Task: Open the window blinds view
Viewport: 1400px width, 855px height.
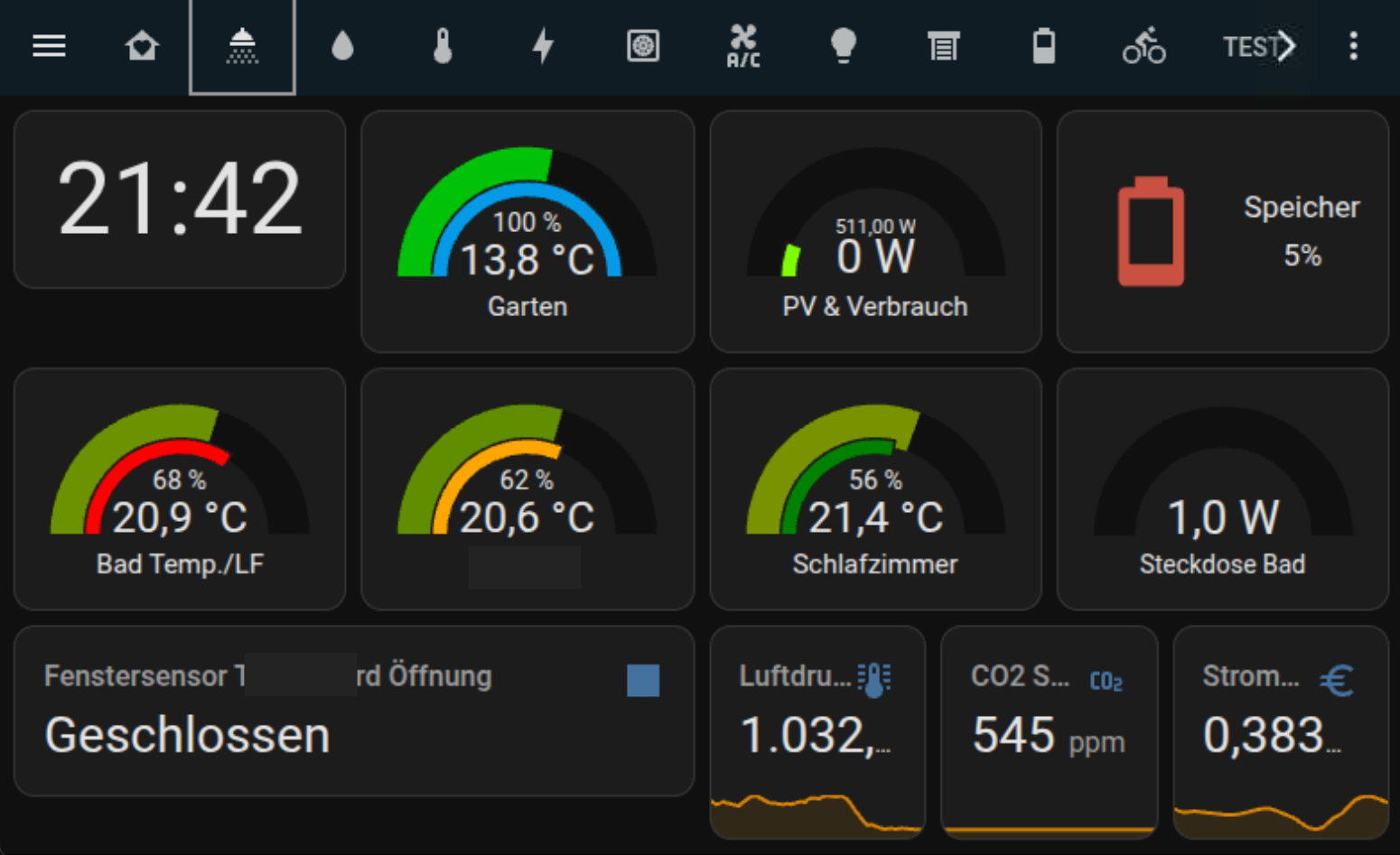Action: [x=943, y=46]
